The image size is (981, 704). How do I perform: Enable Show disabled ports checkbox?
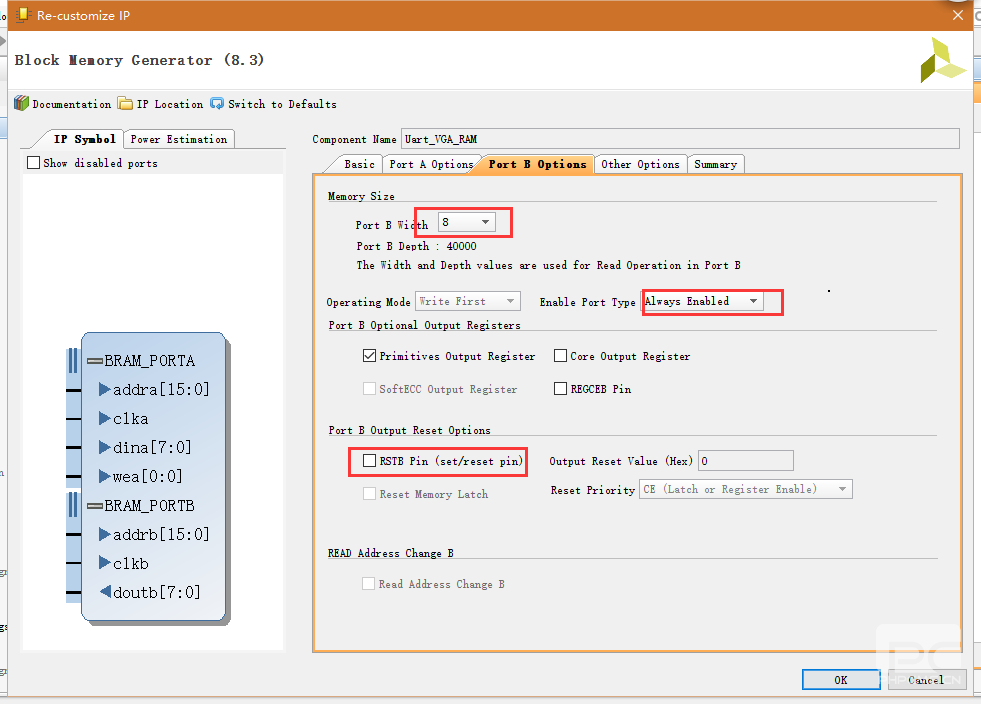click(34, 163)
